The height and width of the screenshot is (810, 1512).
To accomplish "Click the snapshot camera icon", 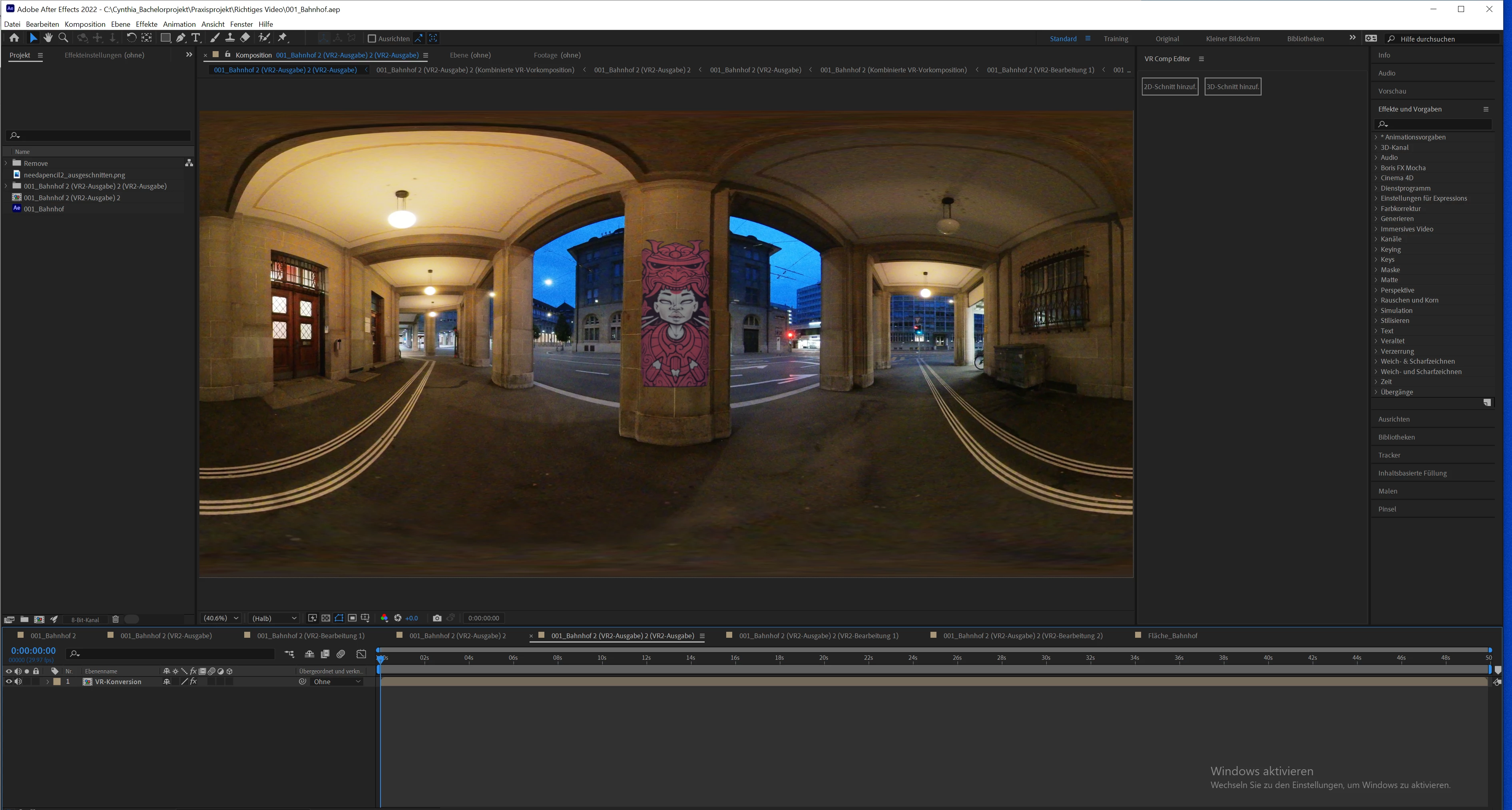I will [437, 618].
